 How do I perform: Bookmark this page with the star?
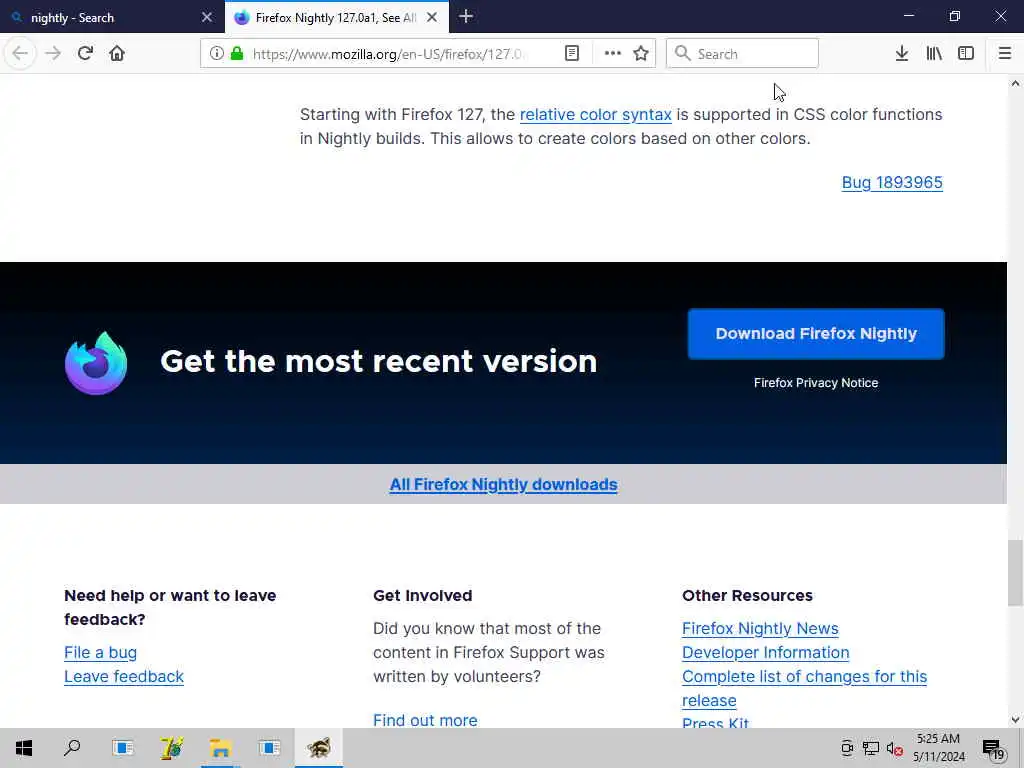point(641,54)
